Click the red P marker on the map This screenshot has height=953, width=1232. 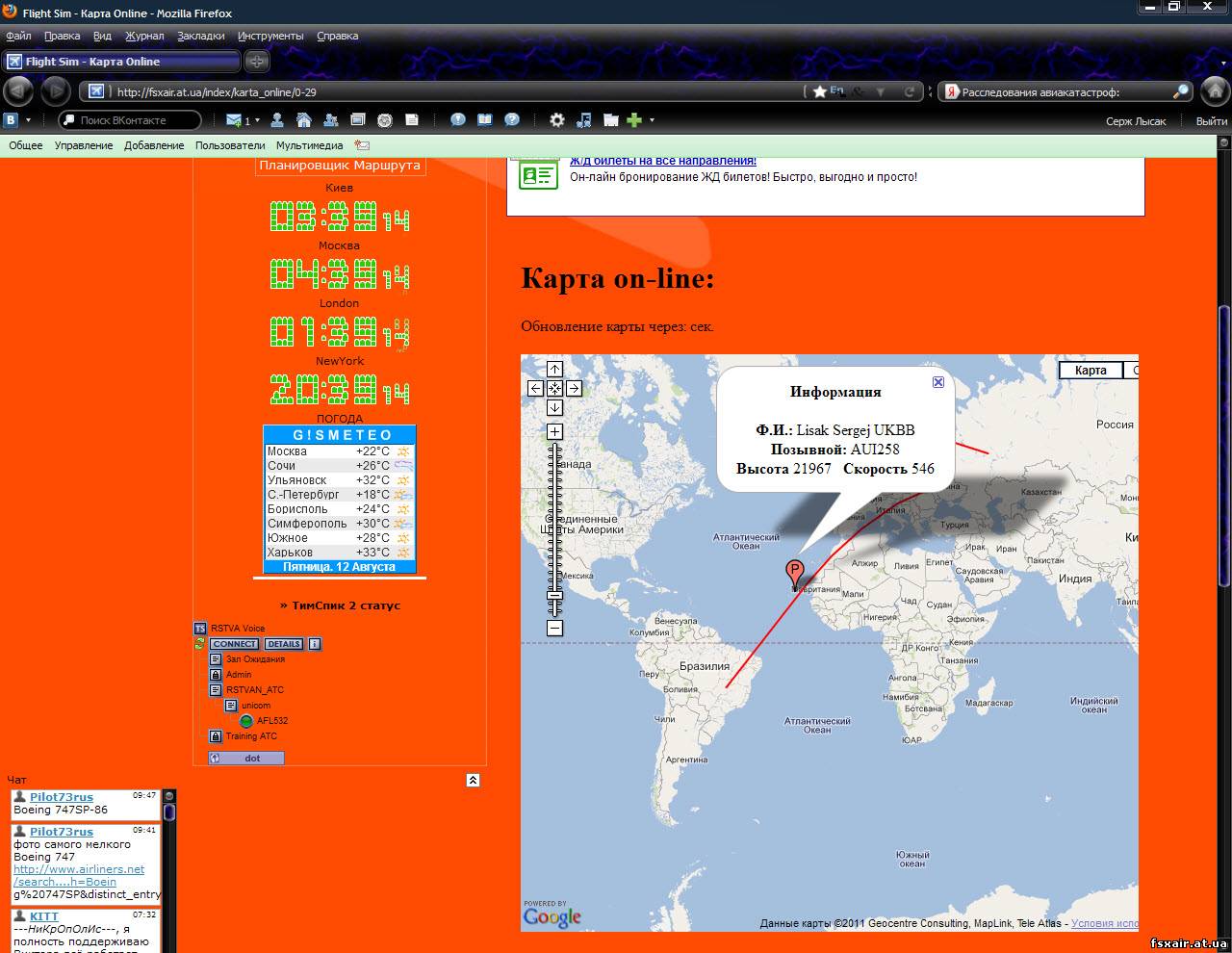tap(794, 572)
